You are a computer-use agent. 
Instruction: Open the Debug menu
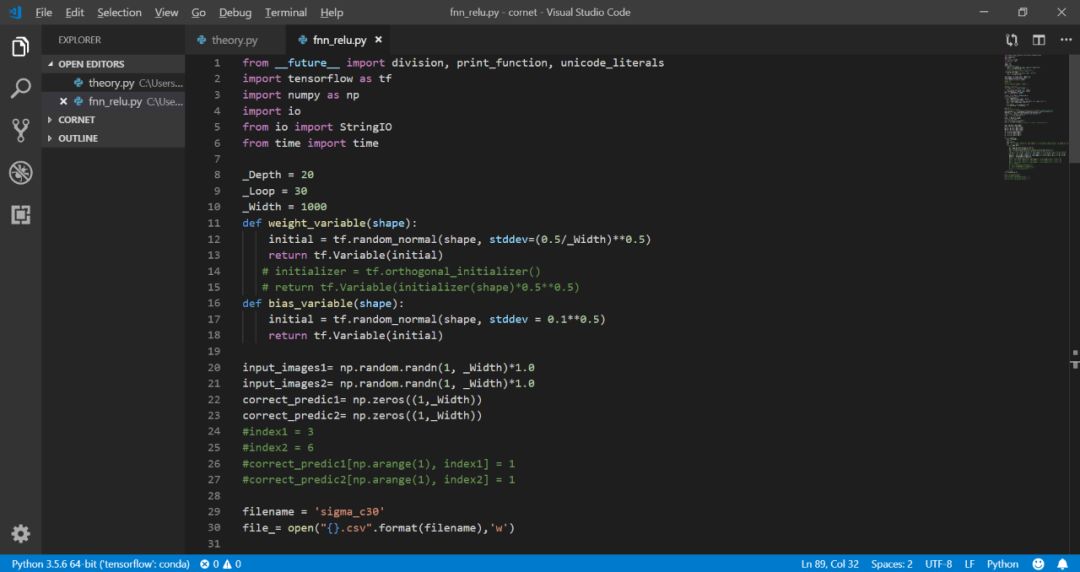pos(235,12)
